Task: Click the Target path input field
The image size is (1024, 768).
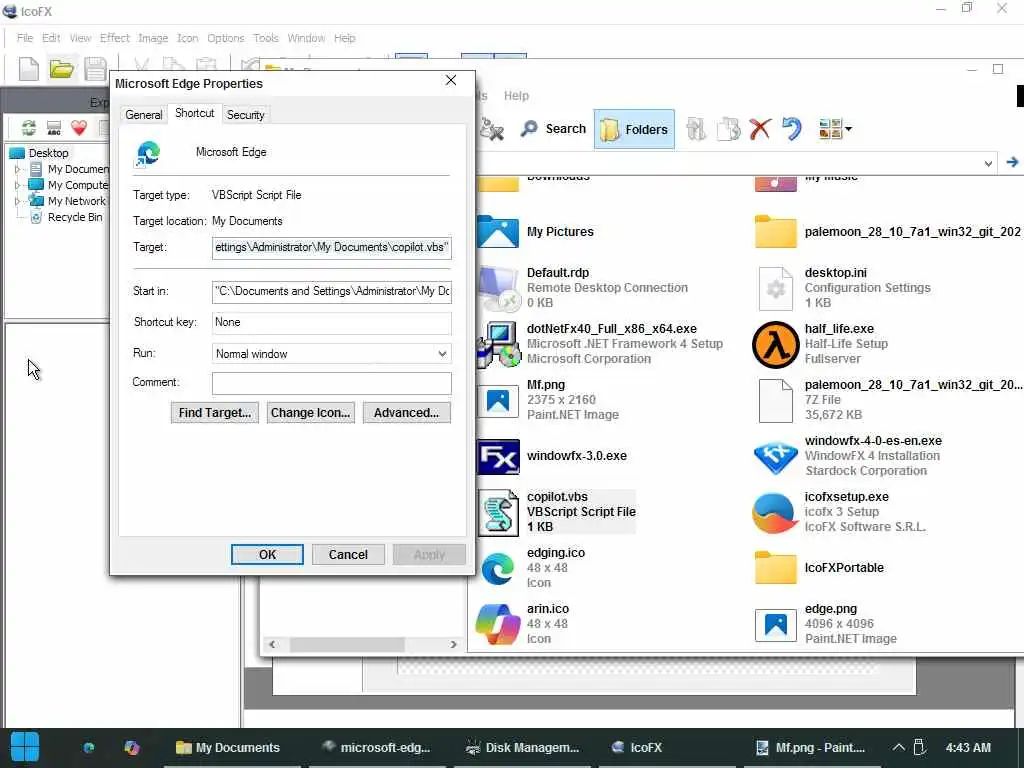Action: pyautogui.click(x=332, y=247)
